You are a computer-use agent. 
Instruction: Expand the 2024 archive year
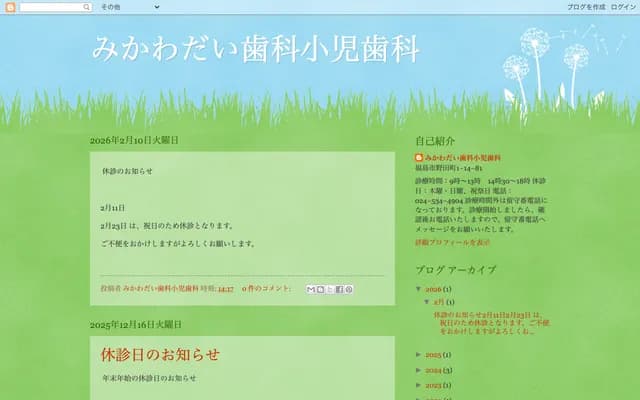(419, 370)
